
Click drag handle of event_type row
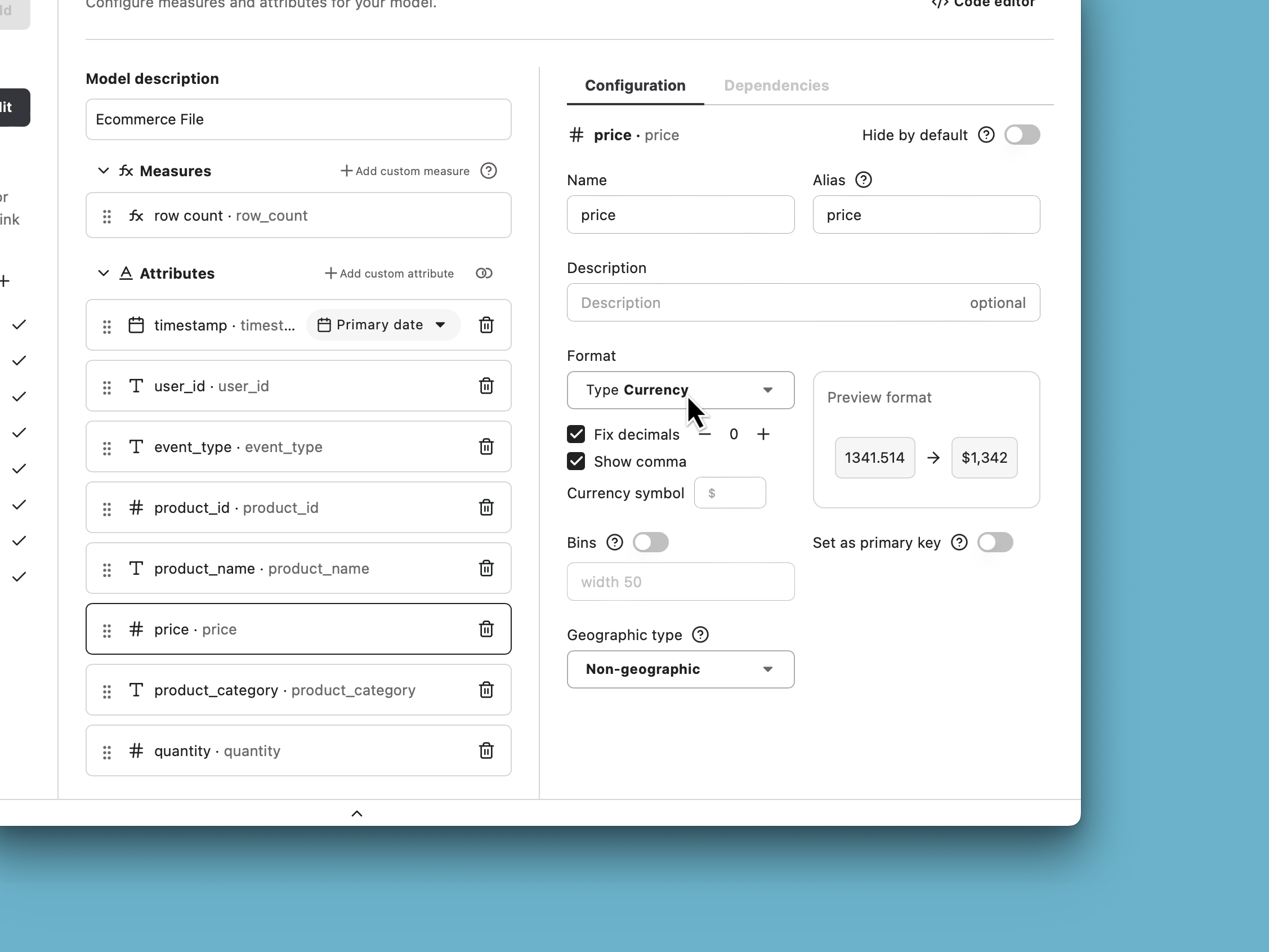pos(107,448)
